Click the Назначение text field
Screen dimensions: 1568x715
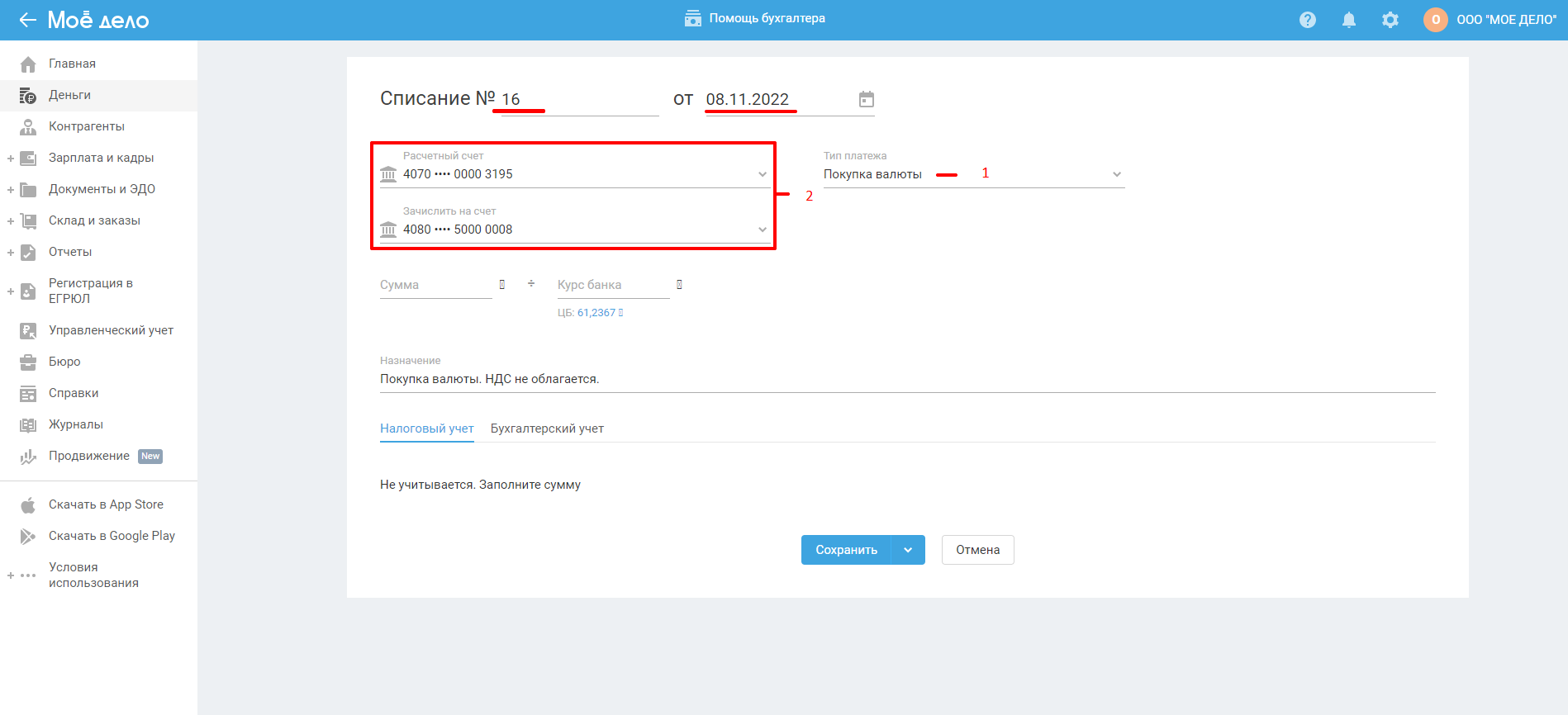907,379
